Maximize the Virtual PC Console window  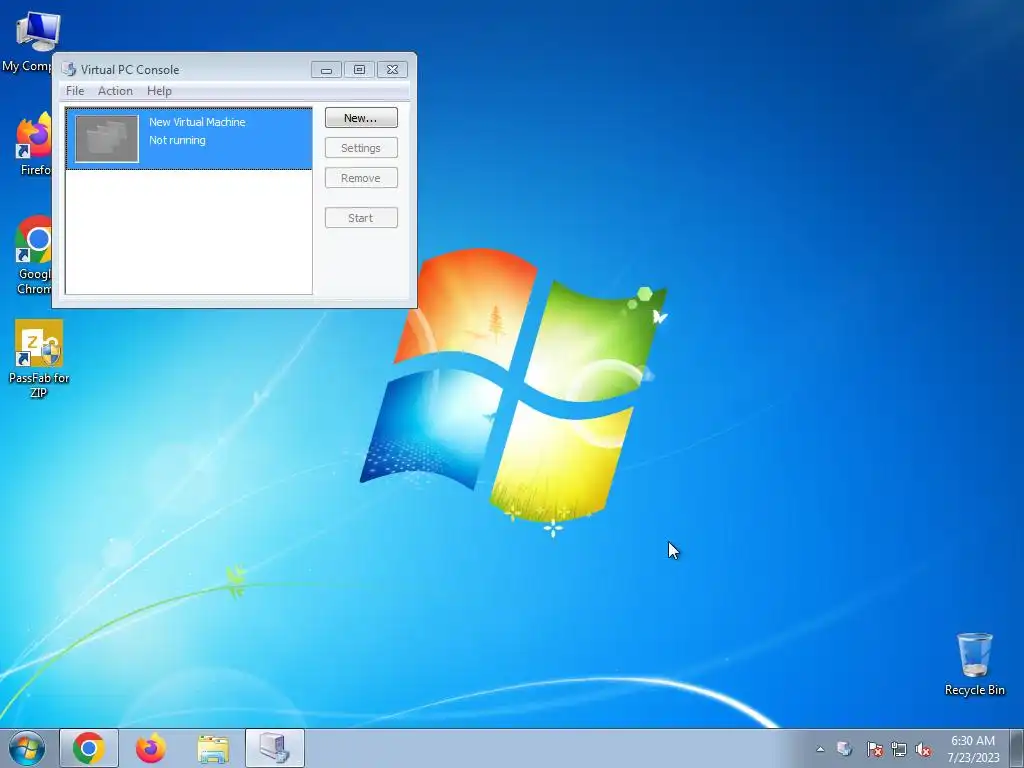pyautogui.click(x=359, y=70)
